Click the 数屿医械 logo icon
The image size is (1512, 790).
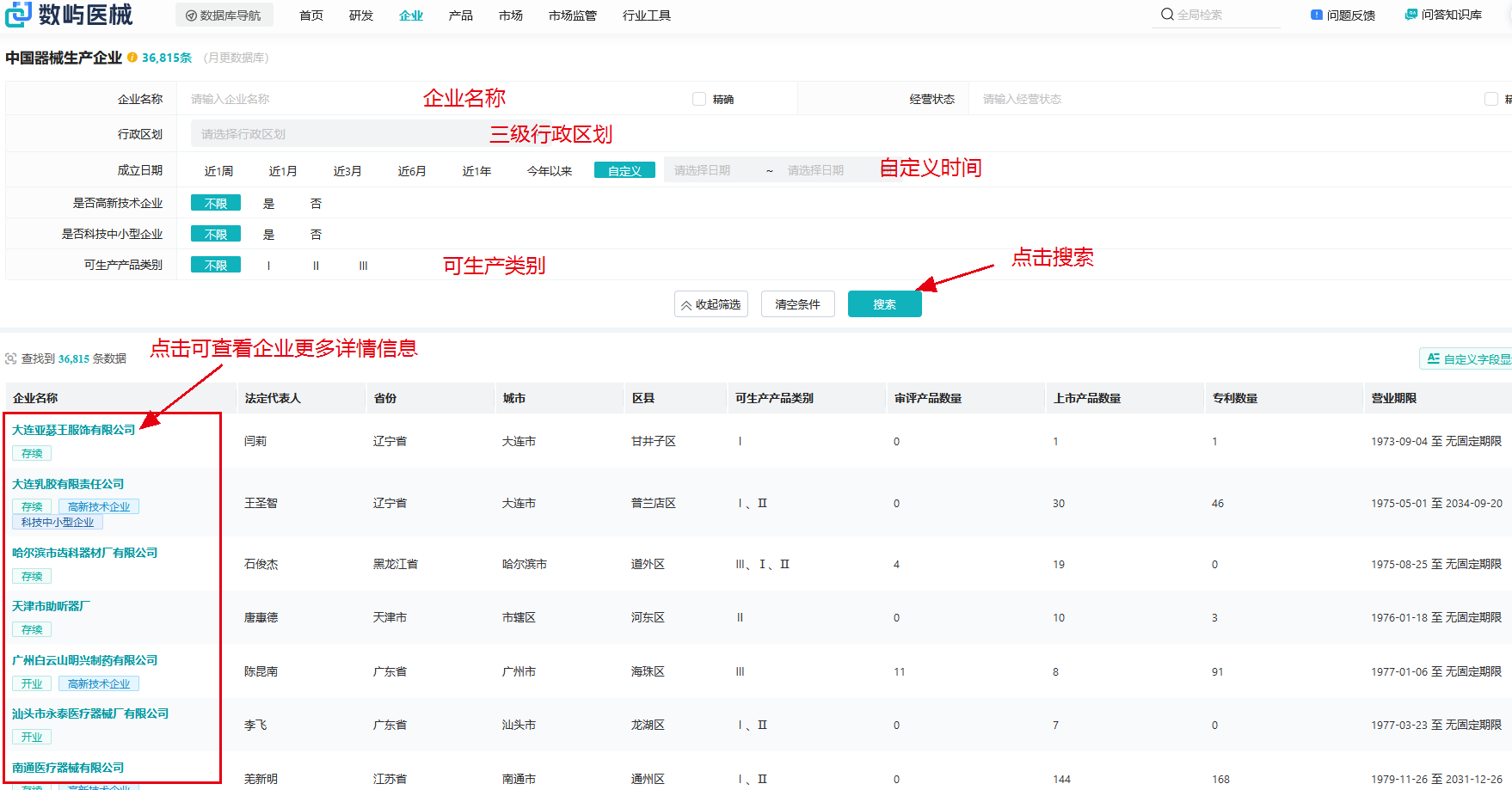tap(18, 14)
